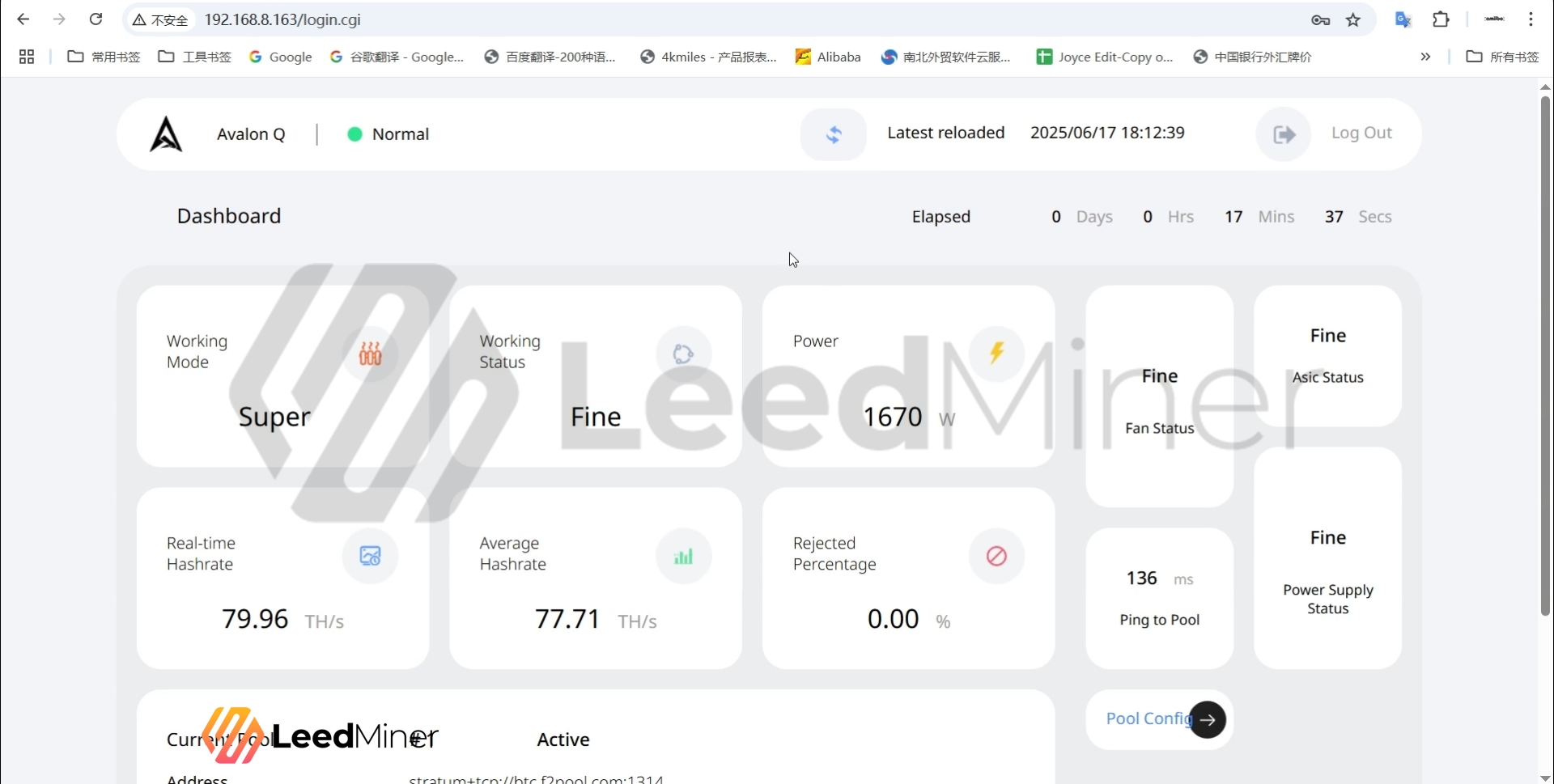The width and height of the screenshot is (1554, 784).
Task: Click the Real-time Hashrate chart icon
Action: tap(370, 556)
